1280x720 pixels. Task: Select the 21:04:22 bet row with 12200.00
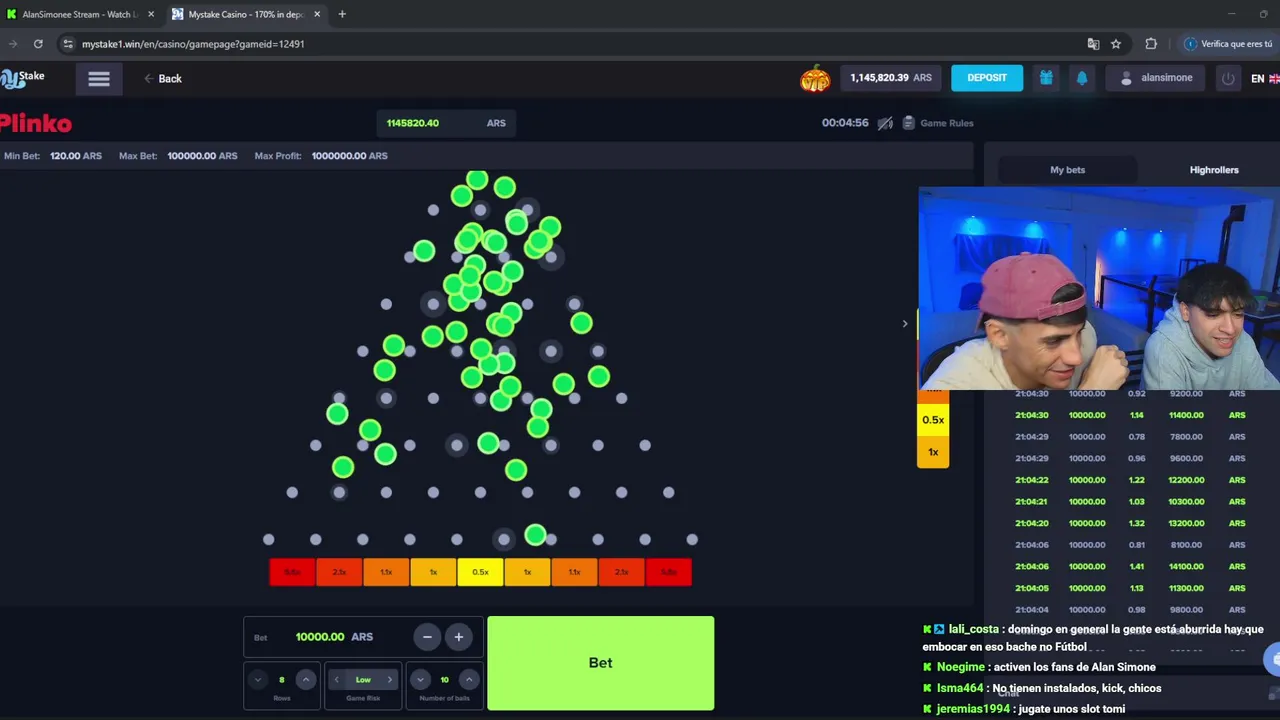point(1130,480)
